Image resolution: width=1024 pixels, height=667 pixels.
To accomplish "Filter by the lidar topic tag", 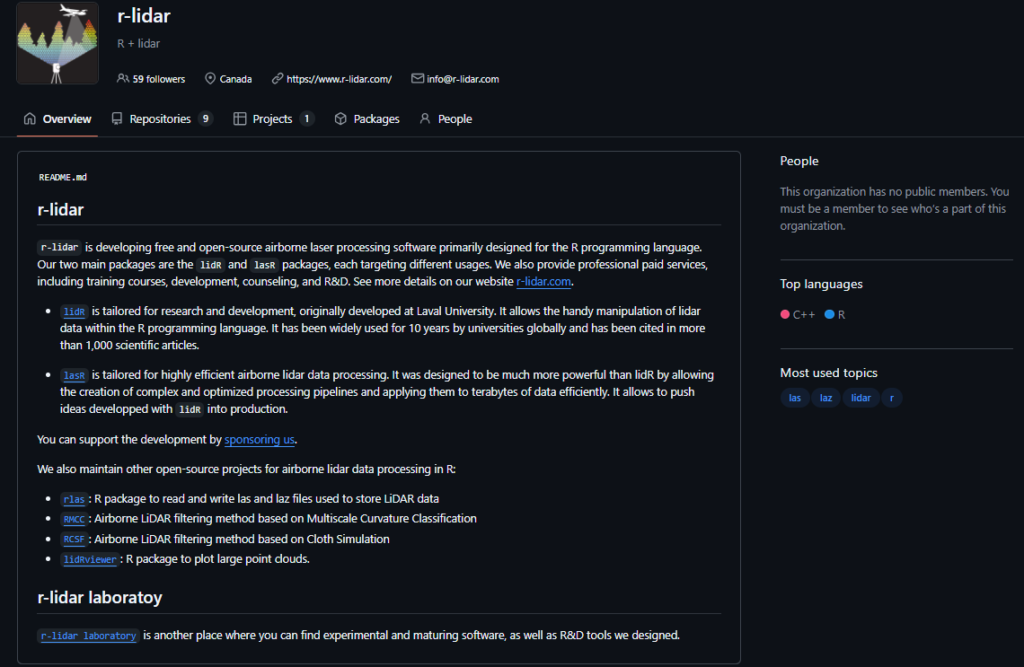I will click(x=860, y=398).
